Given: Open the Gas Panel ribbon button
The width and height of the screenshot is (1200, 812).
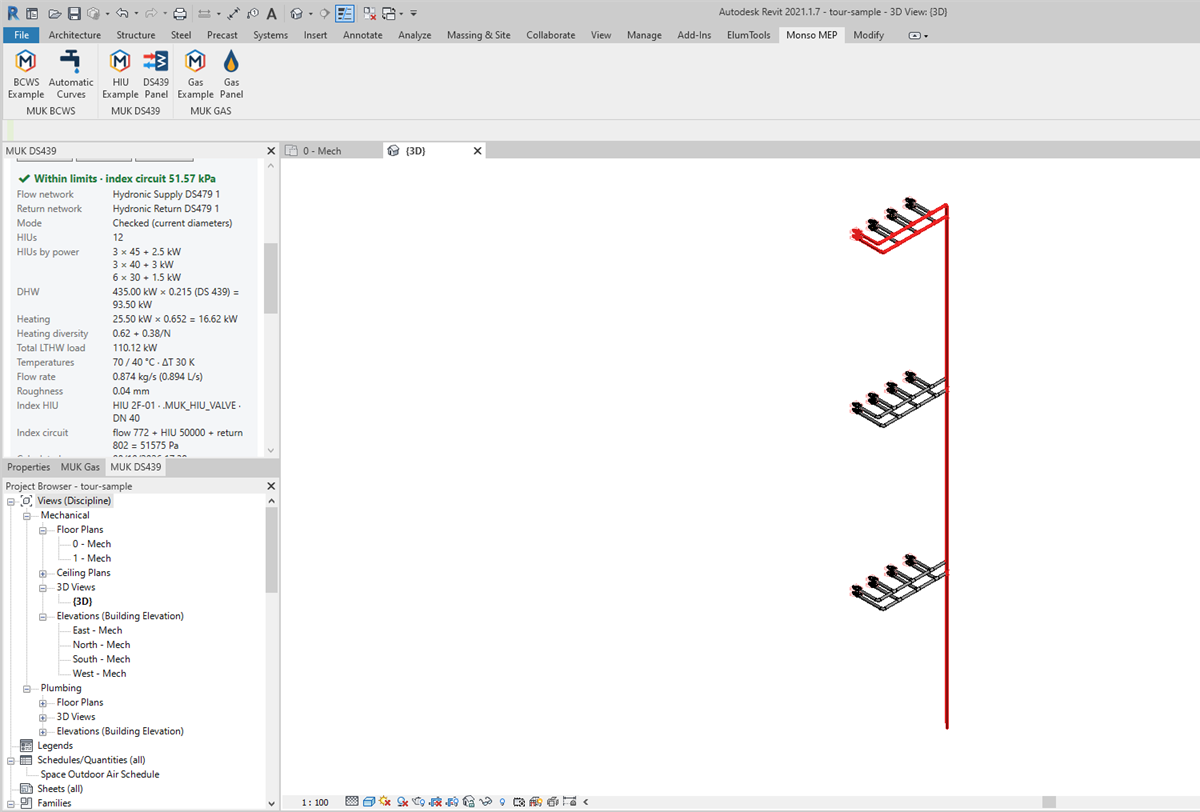Looking at the screenshot, I should point(231,74).
